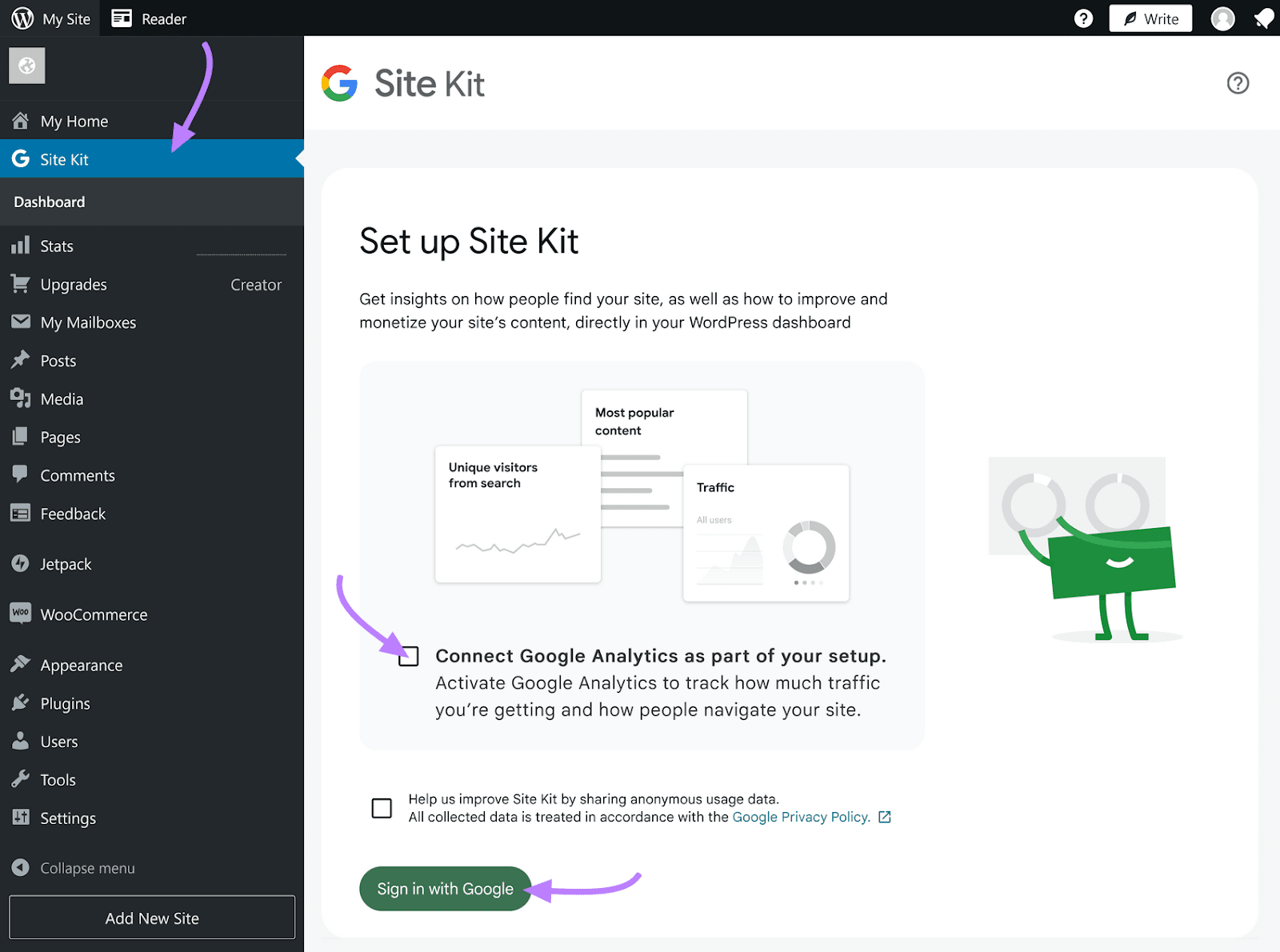Viewport: 1280px width, 952px height.
Task: Open the Plugins menu item
Action: (x=65, y=703)
